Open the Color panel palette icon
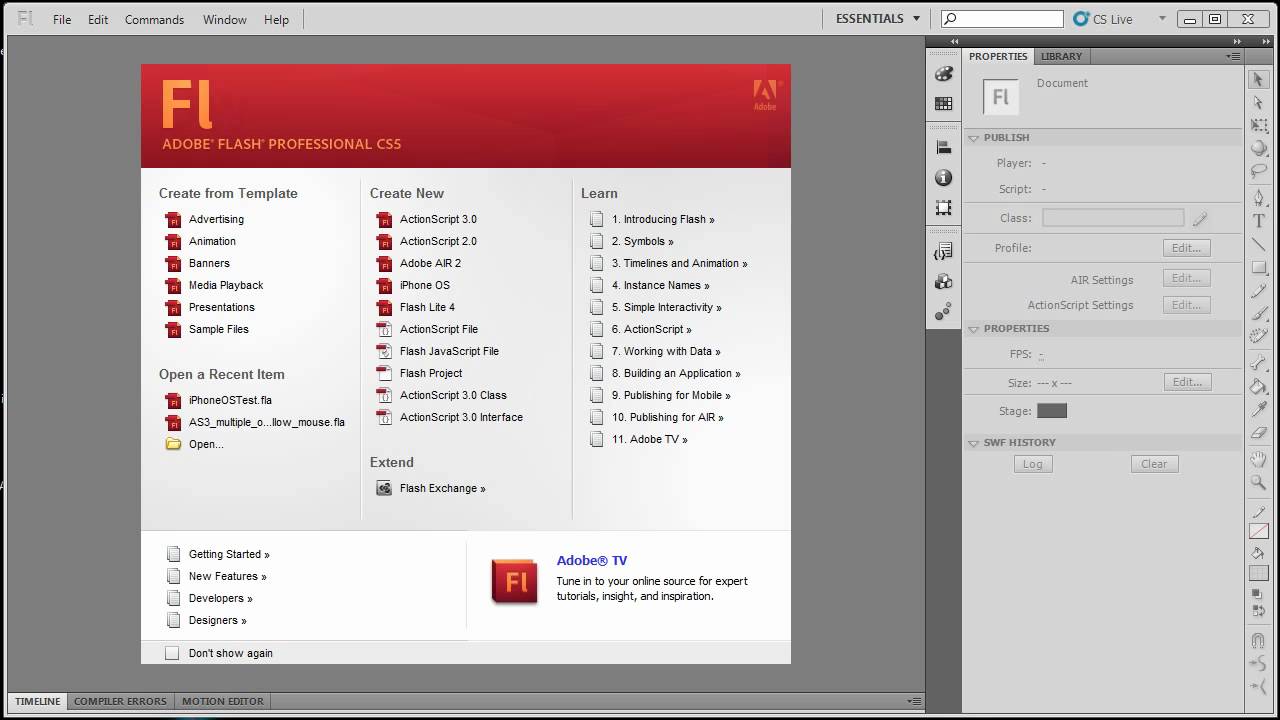This screenshot has height=720, width=1280. (943, 74)
